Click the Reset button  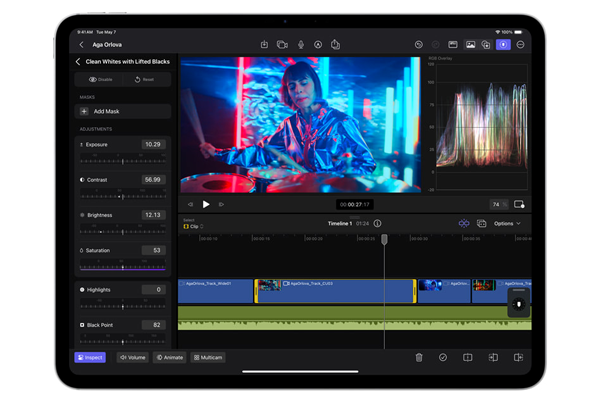coord(144,79)
